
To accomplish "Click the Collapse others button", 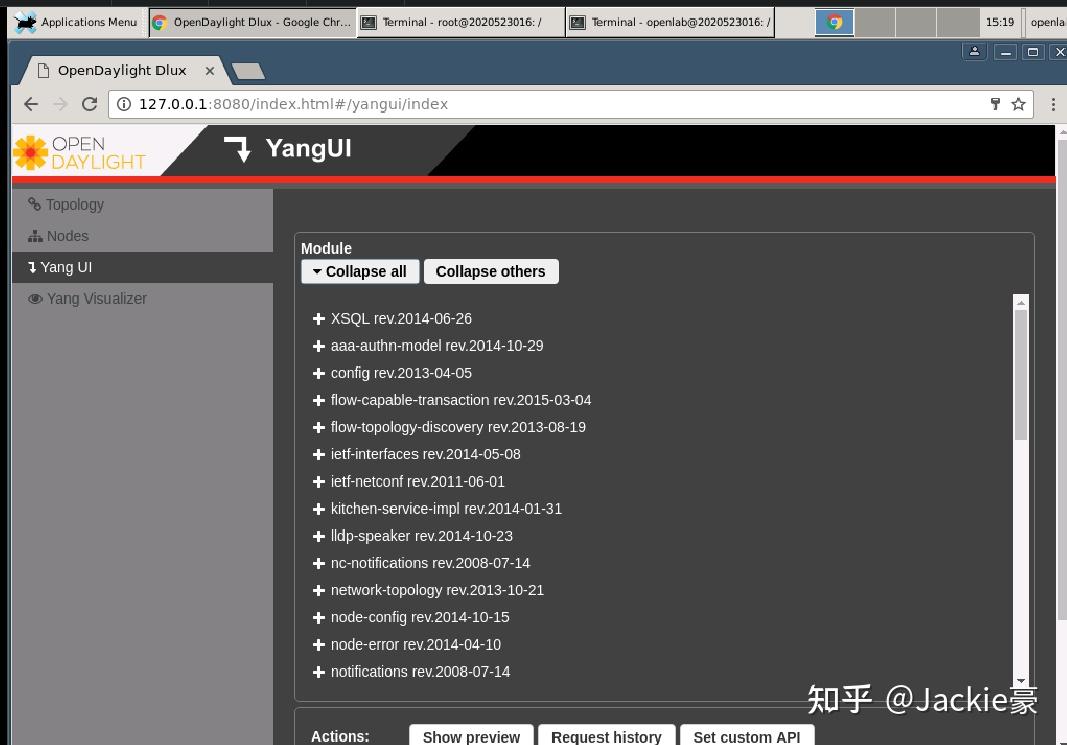I will [491, 271].
